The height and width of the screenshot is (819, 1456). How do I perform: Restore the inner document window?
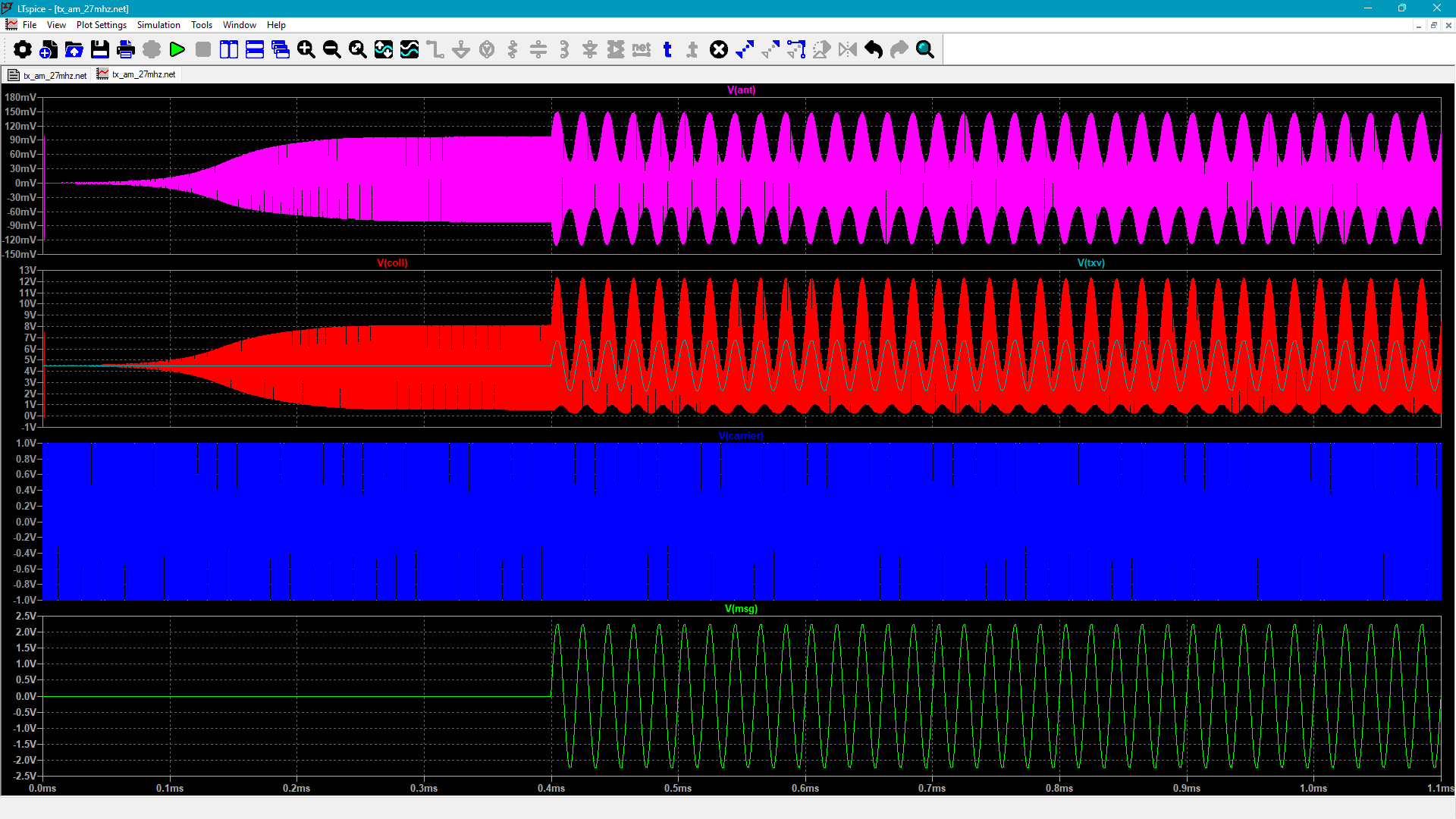tap(1433, 26)
